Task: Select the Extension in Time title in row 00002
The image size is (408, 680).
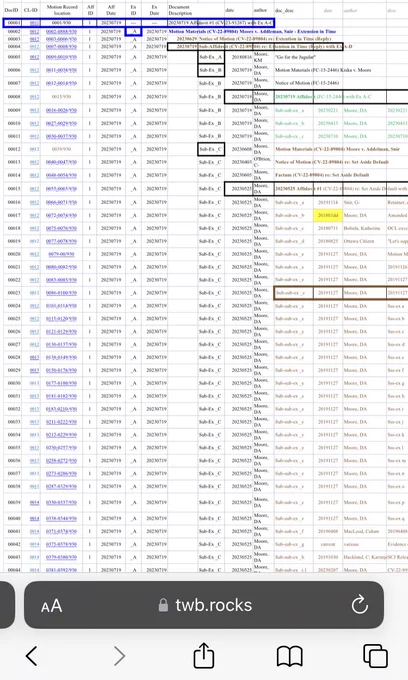Action: (x=252, y=32)
